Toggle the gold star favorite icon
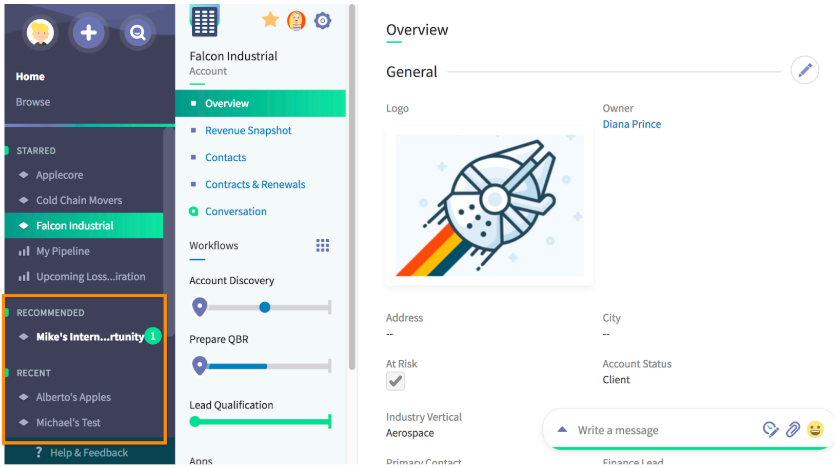The image size is (835, 468). (270, 21)
